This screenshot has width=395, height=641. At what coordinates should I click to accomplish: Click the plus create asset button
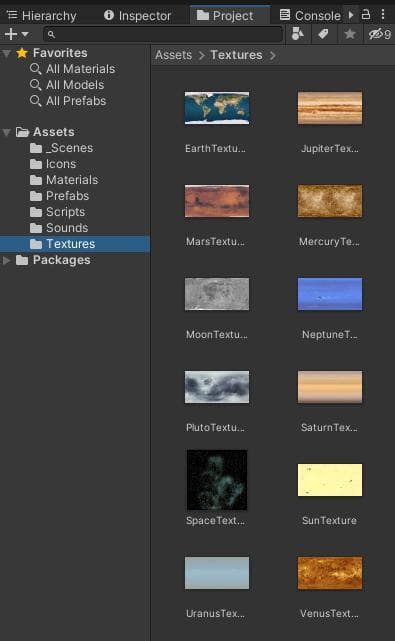pyautogui.click(x=11, y=34)
